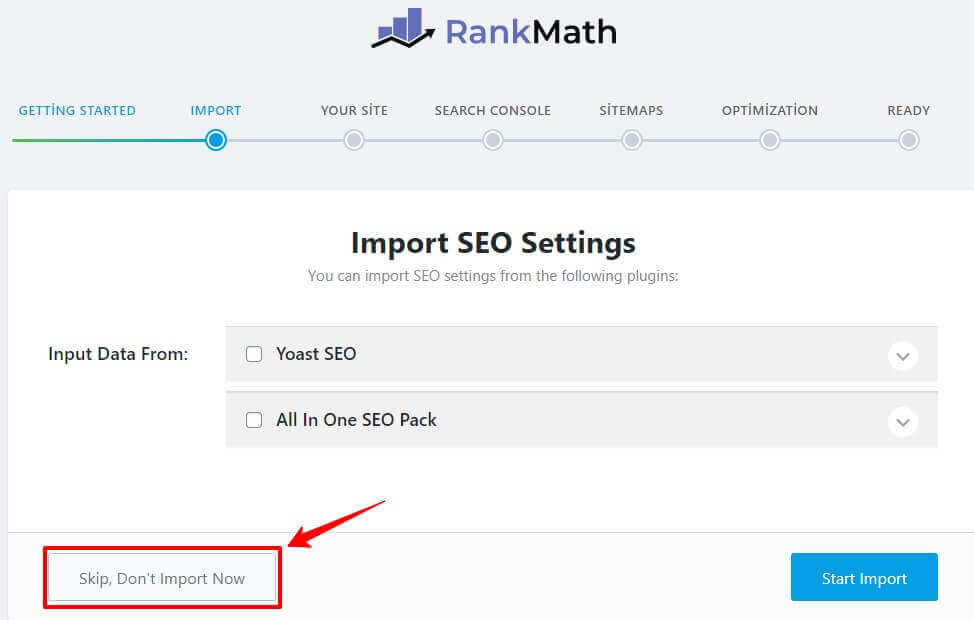This screenshot has width=974, height=620.
Task: Click the RankMath logo
Action: (x=494, y=29)
